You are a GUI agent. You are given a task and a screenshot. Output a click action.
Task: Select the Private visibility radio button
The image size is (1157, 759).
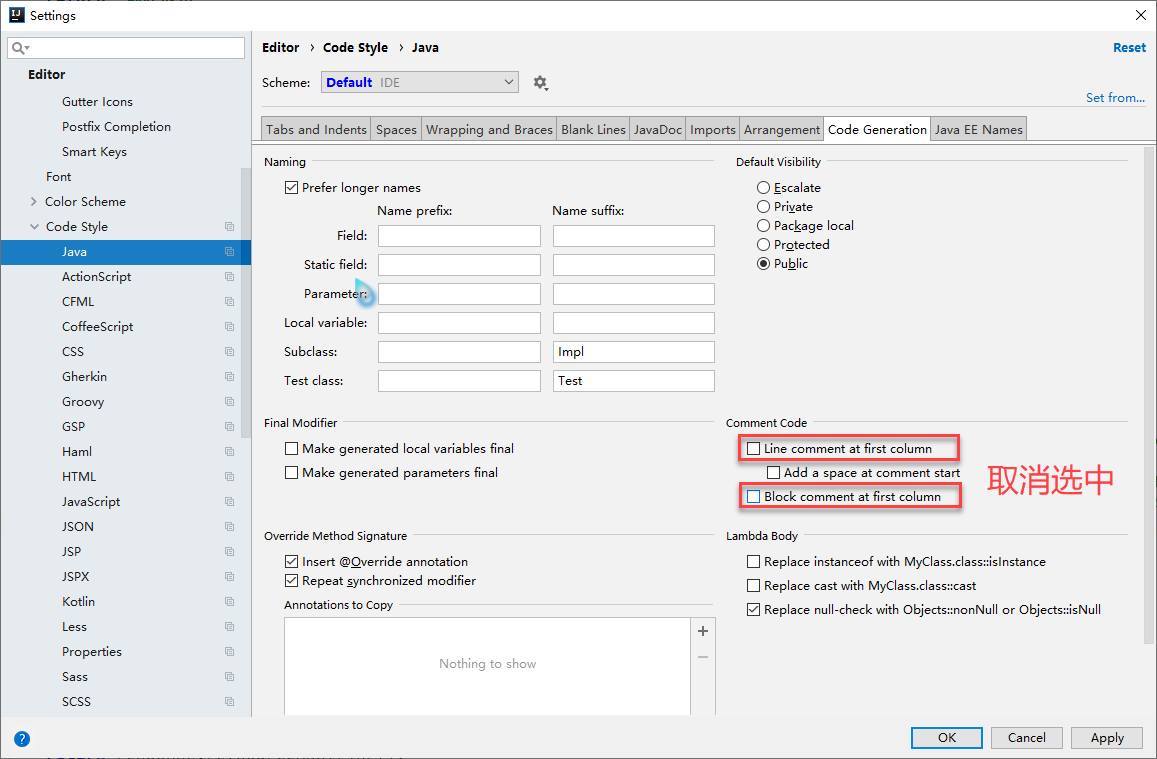click(764, 207)
